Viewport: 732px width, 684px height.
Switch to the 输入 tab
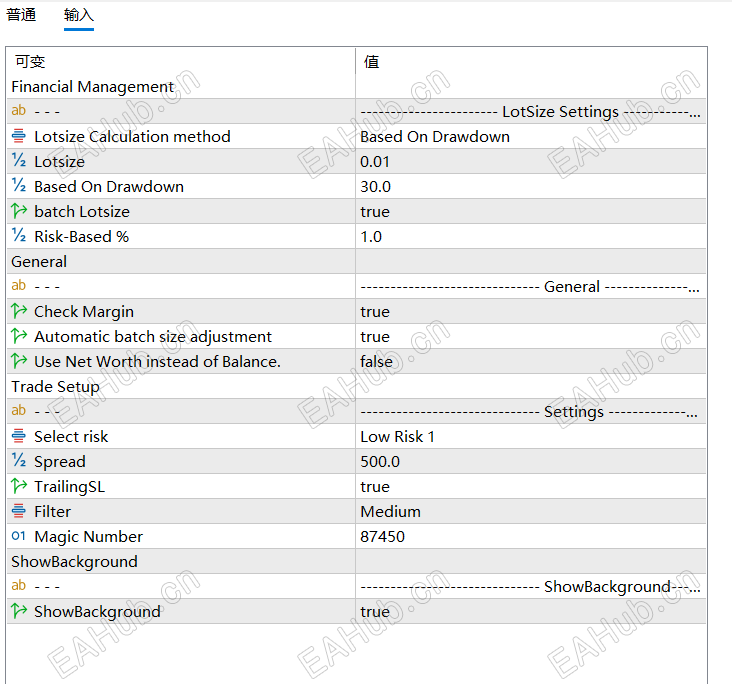coord(79,15)
